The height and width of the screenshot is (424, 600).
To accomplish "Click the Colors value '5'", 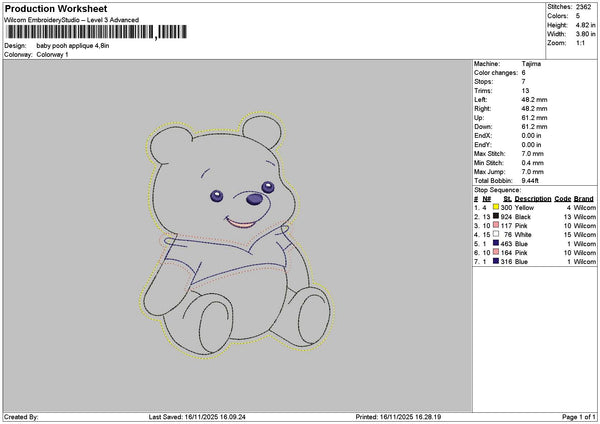I will click(578, 16).
